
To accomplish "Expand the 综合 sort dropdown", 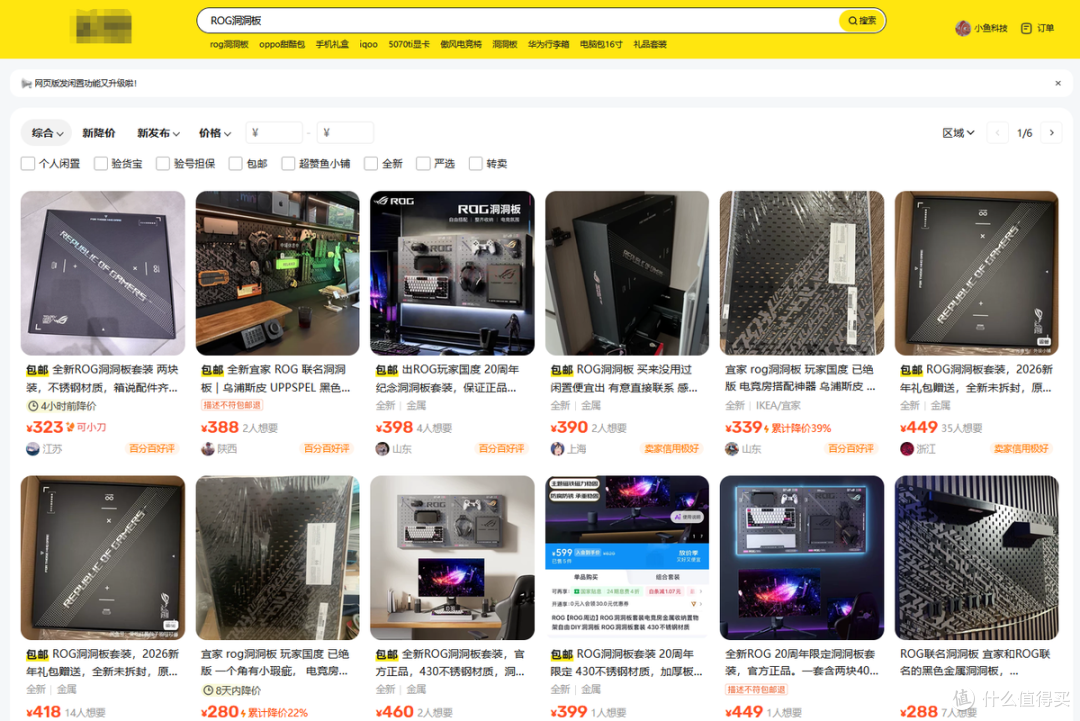I will (47, 133).
